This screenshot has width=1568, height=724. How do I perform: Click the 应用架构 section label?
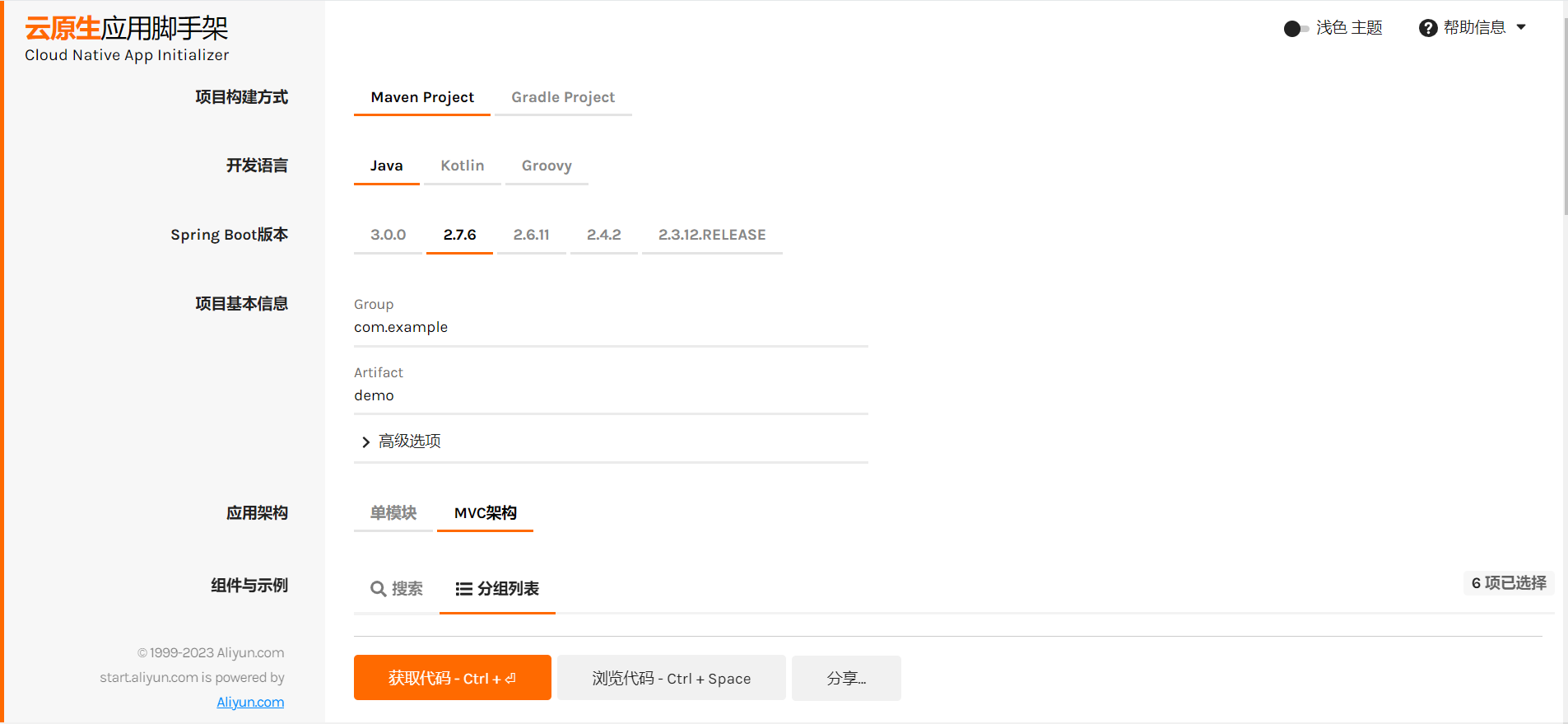click(258, 513)
